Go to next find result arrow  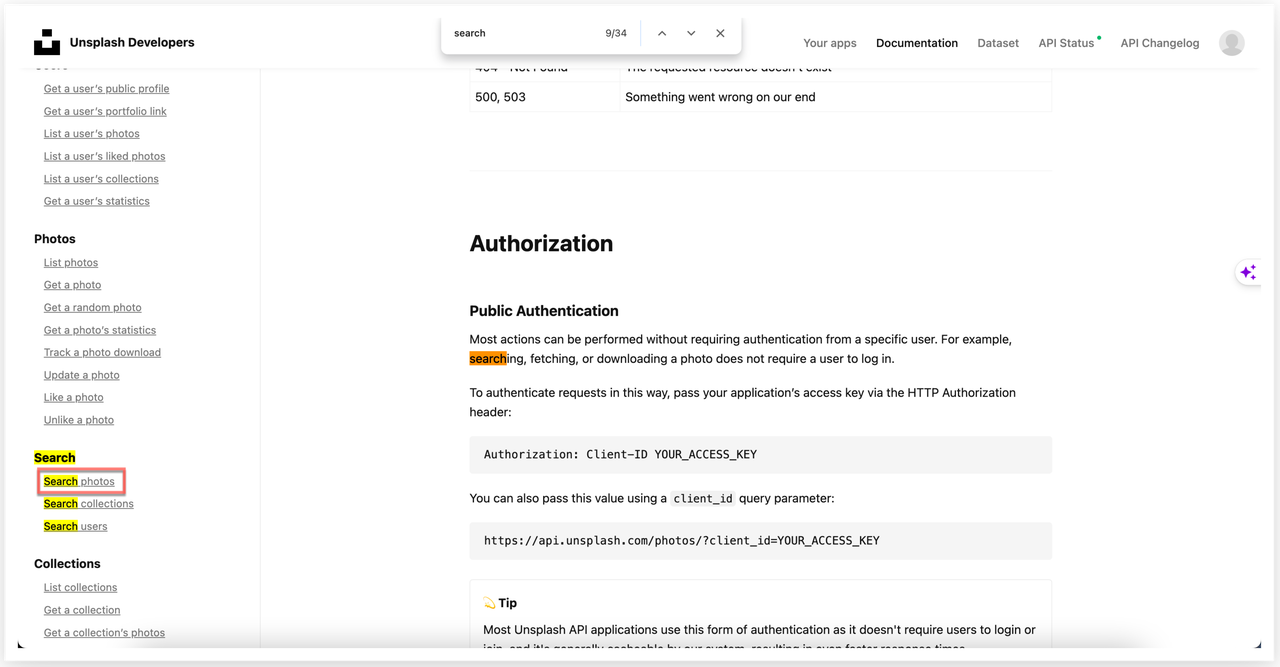(x=691, y=33)
